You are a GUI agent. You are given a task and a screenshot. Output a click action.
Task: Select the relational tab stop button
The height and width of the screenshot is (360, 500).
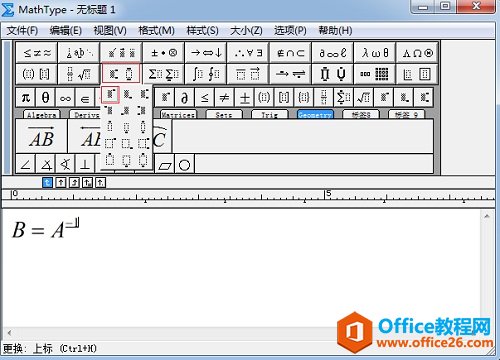pos(87,182)
